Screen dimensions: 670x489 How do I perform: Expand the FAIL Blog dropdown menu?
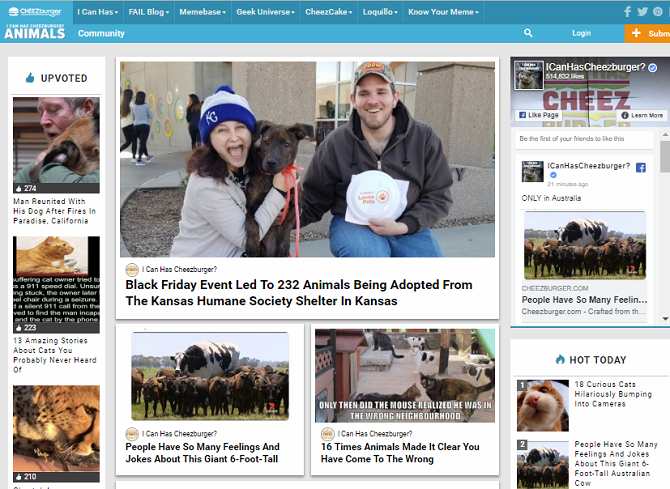coord(149,12)
